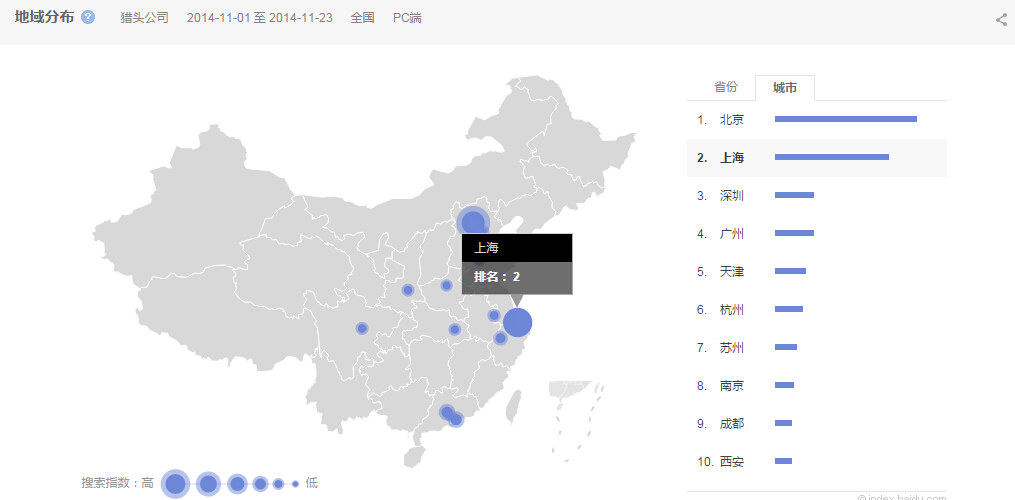
Task: Click the Chengdu bubble on the map
Action: 362,328
